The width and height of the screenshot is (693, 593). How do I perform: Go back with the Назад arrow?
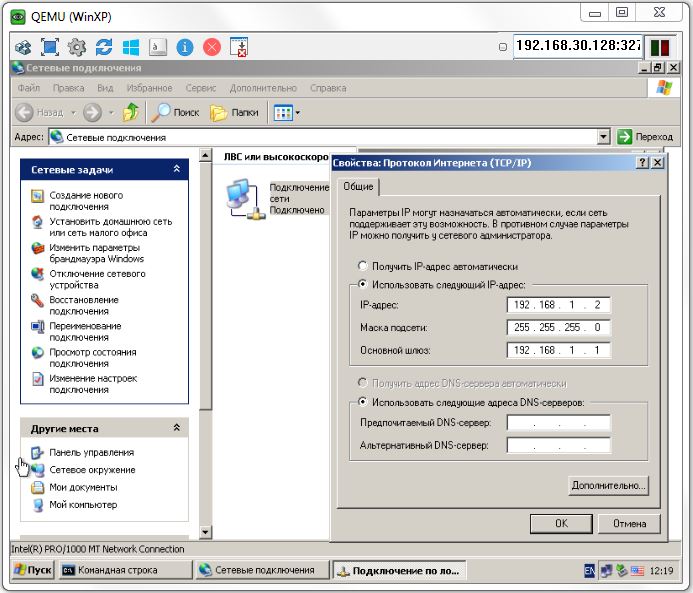point(40,113)
